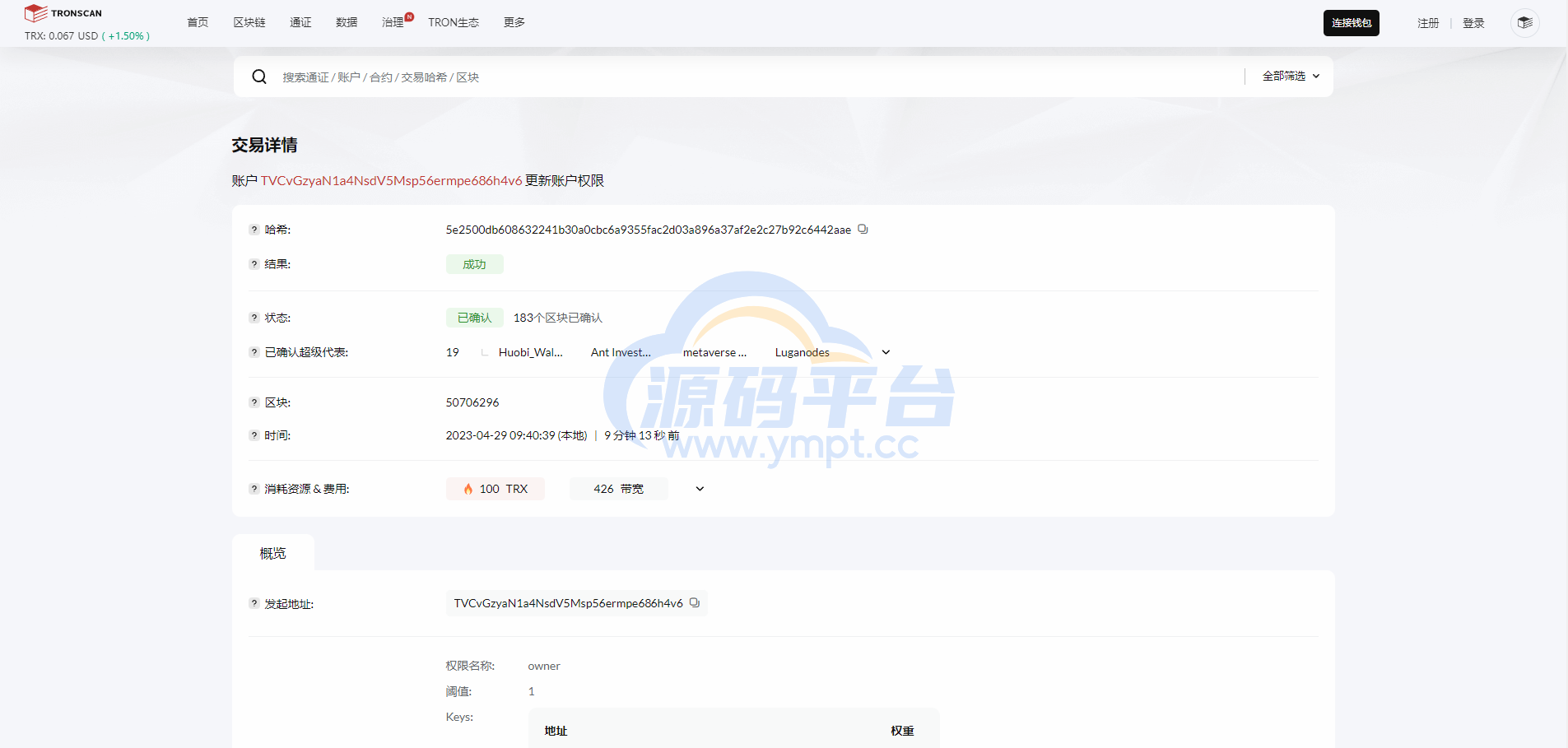Open the TRON生态 menu
The width and height of the screenshot is (1568, 748).
[x=454, y=22]
